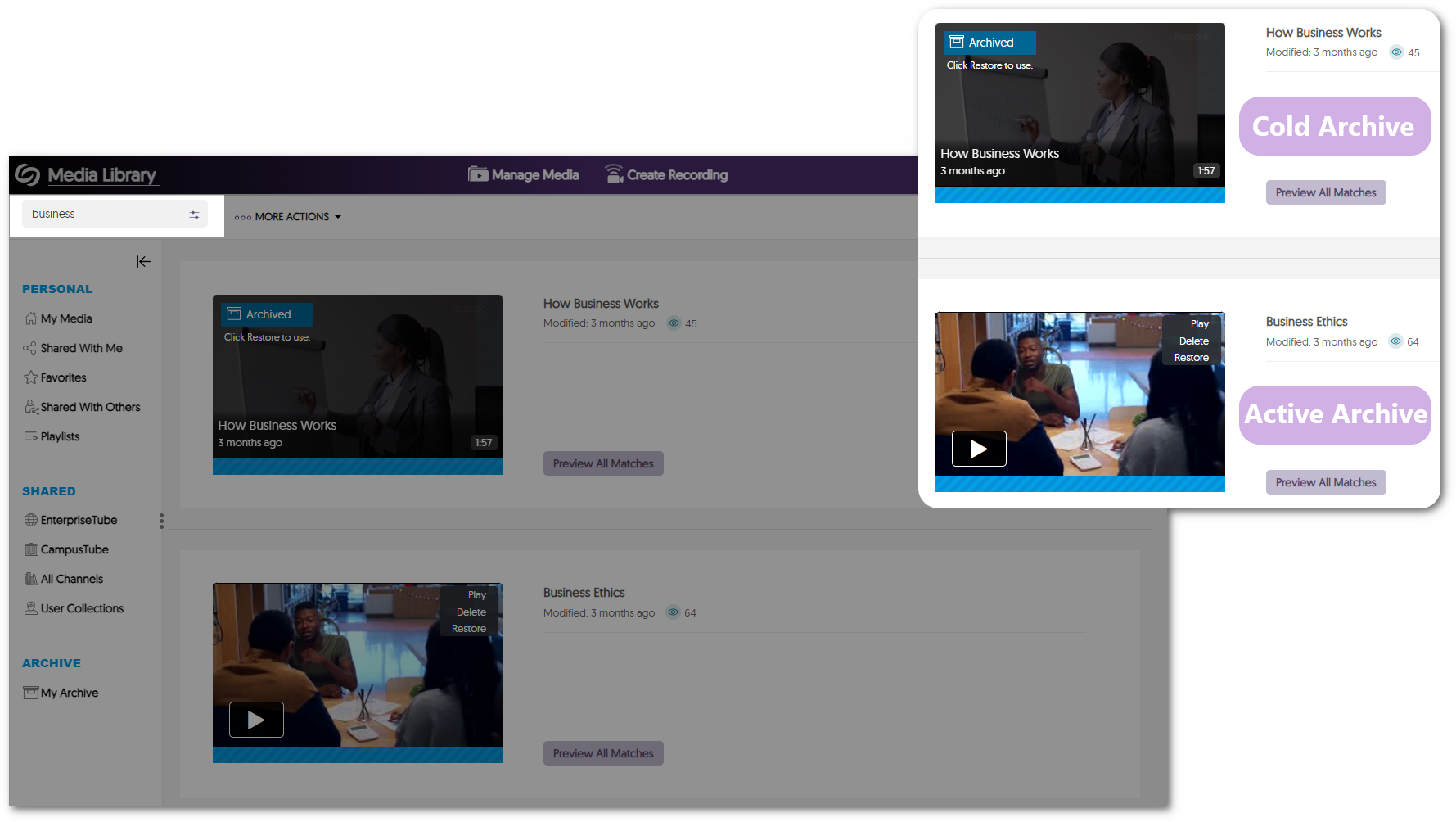Play the Business Ethics video thumbnail
Screen dimensions: 1456x822
point(256,720)
